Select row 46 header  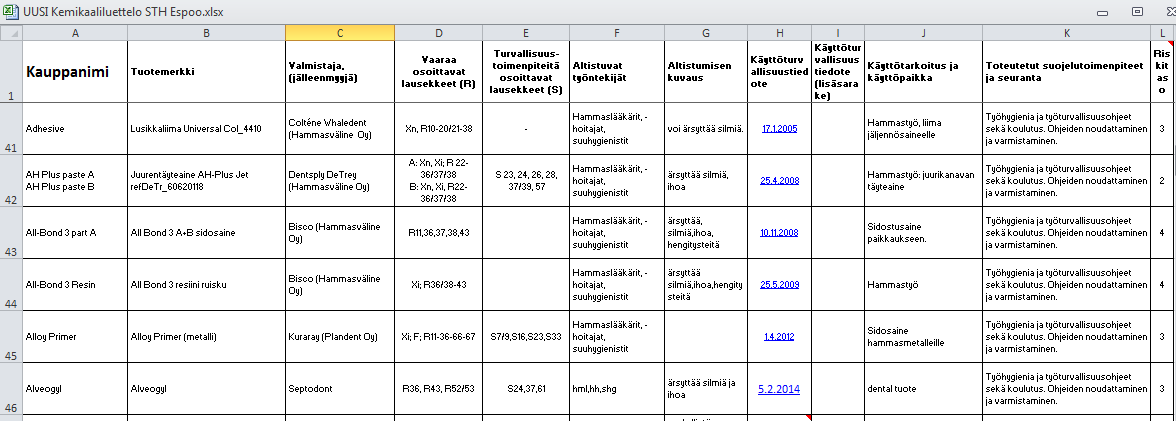[11, 389]
